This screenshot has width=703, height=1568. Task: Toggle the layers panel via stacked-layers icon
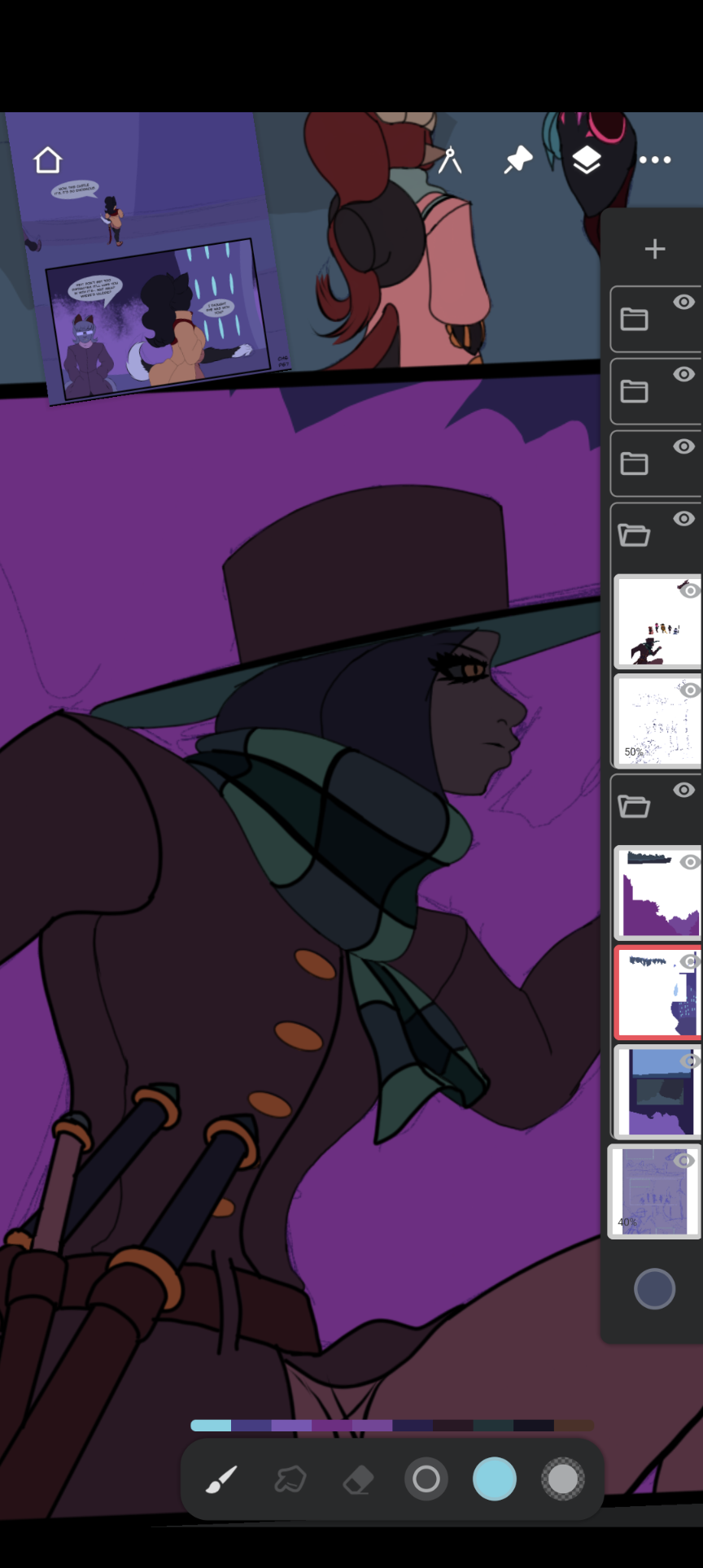click(586, 160)
